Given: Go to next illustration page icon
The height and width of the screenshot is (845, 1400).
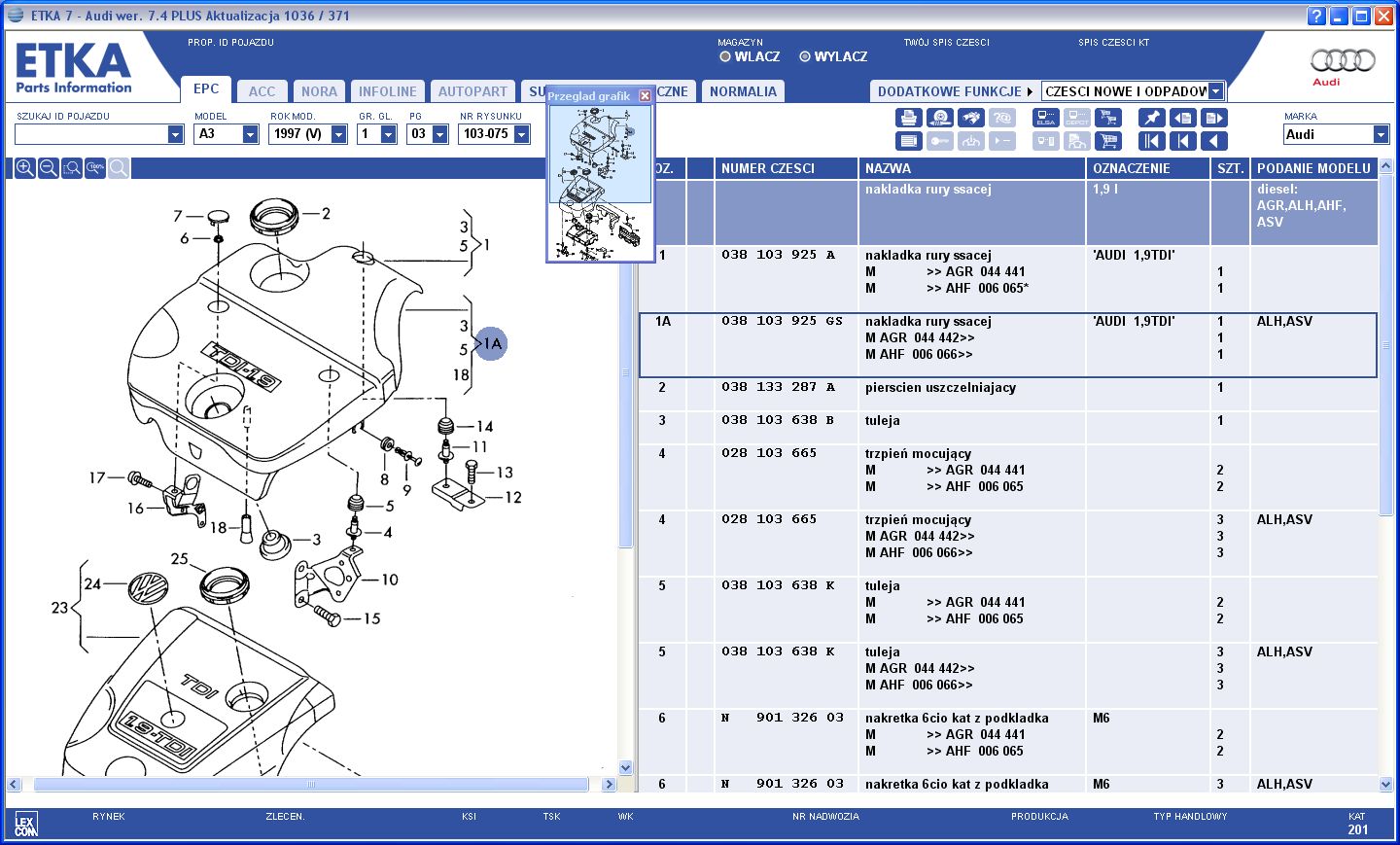Looking at the screenshot, I should (x=1214, y=118).
